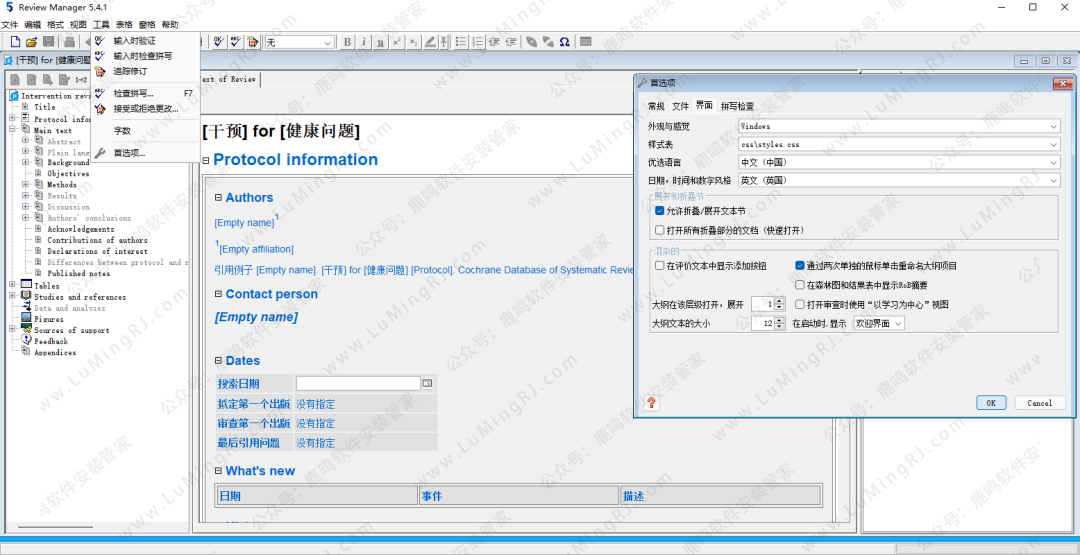This screenshot has height=555, width=1080.
Task: Toggle italic formatting in toolbar
Action: 364,42
